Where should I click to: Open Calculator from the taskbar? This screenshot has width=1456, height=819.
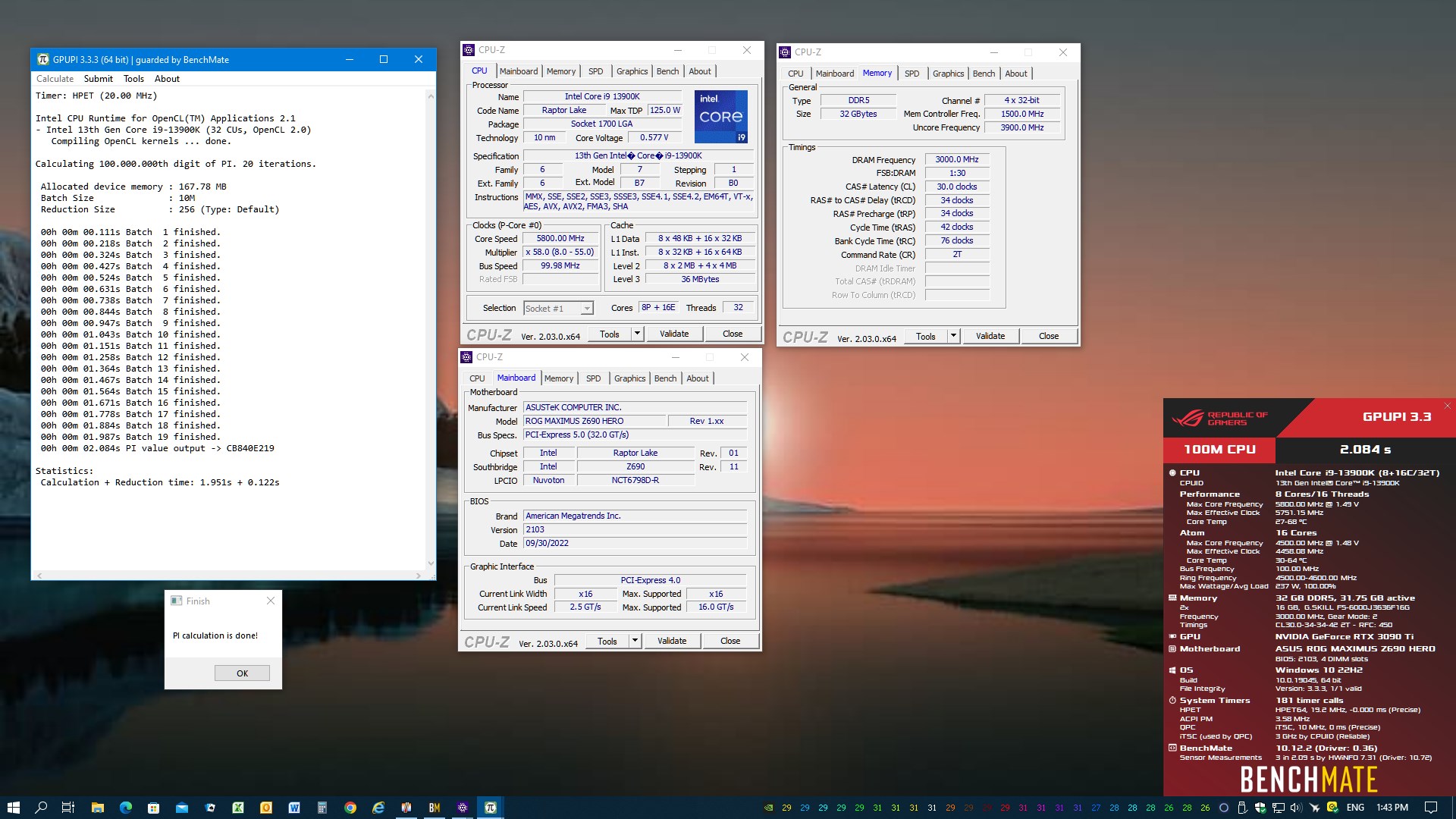click(x=322, y=808)
